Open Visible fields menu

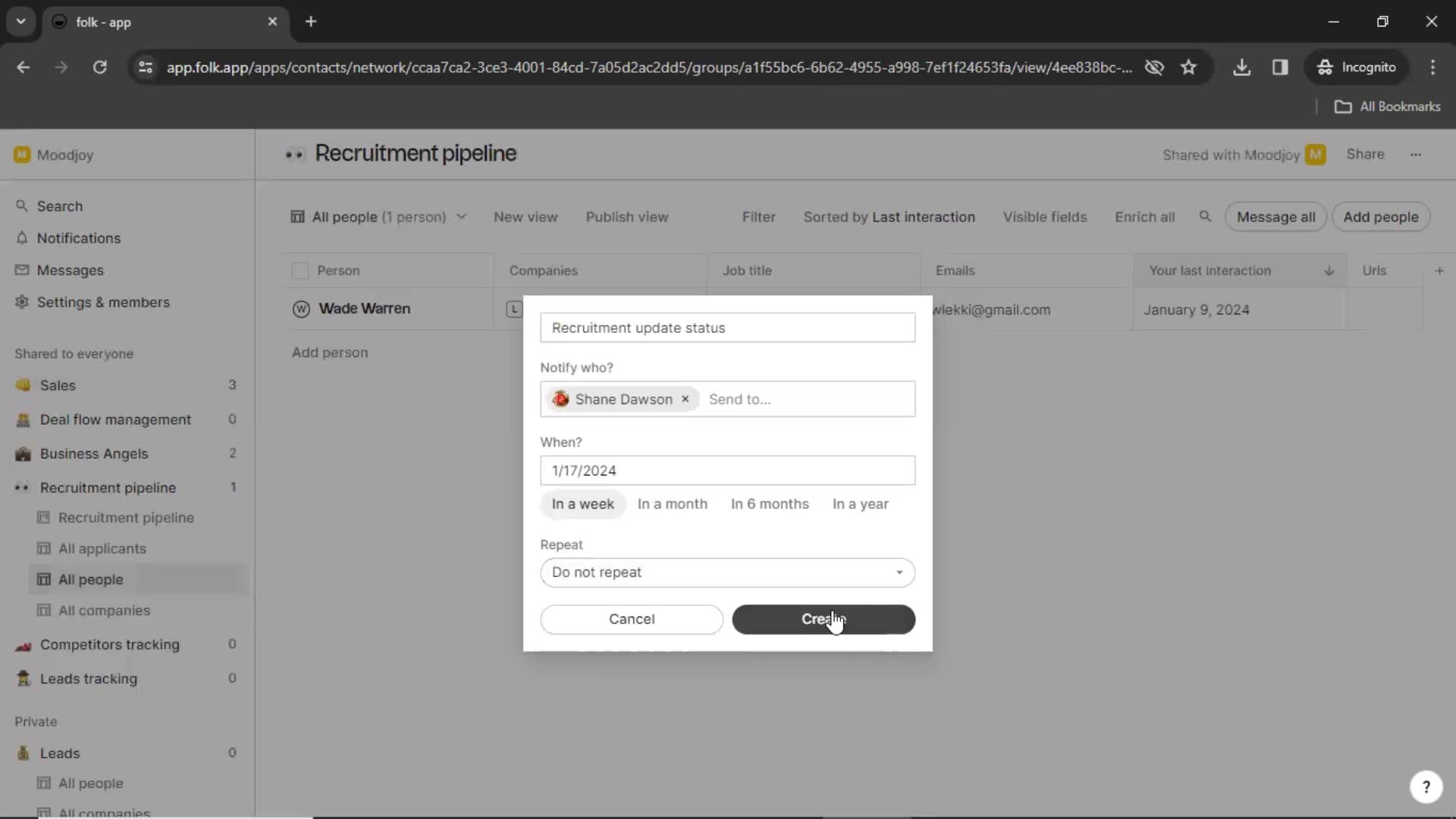(1045, 216)
